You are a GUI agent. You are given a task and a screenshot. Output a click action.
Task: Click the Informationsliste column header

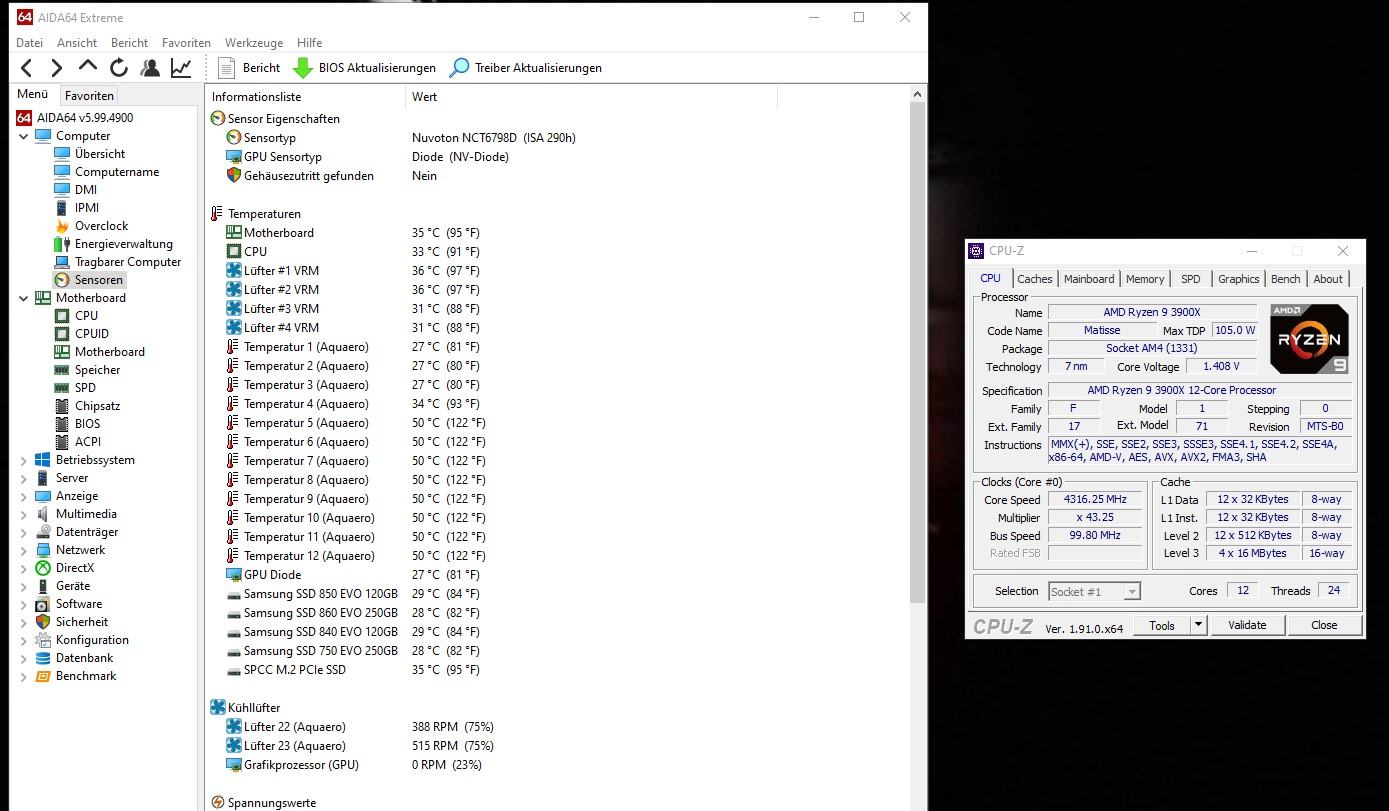306,97
